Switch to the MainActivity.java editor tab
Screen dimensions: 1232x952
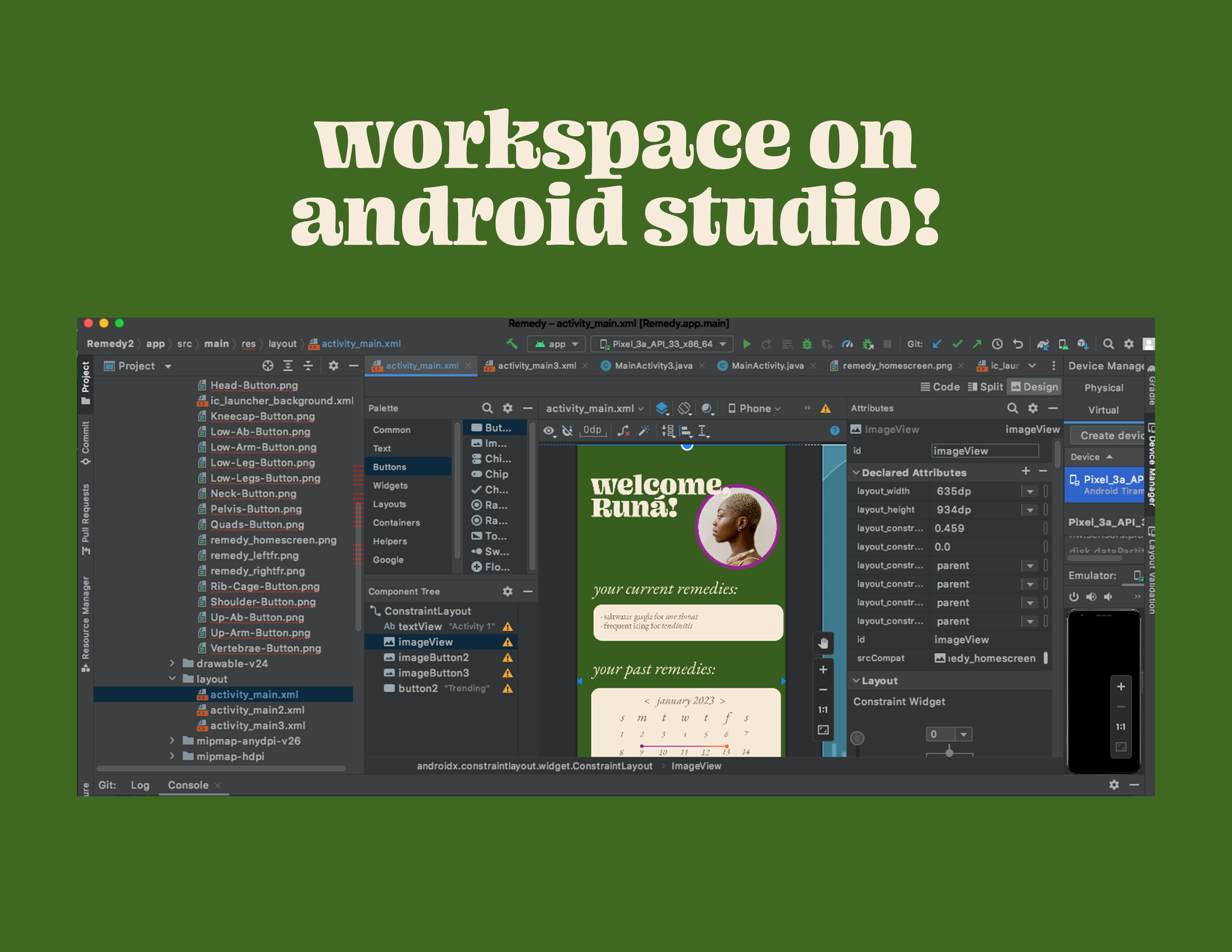point(767,365)
